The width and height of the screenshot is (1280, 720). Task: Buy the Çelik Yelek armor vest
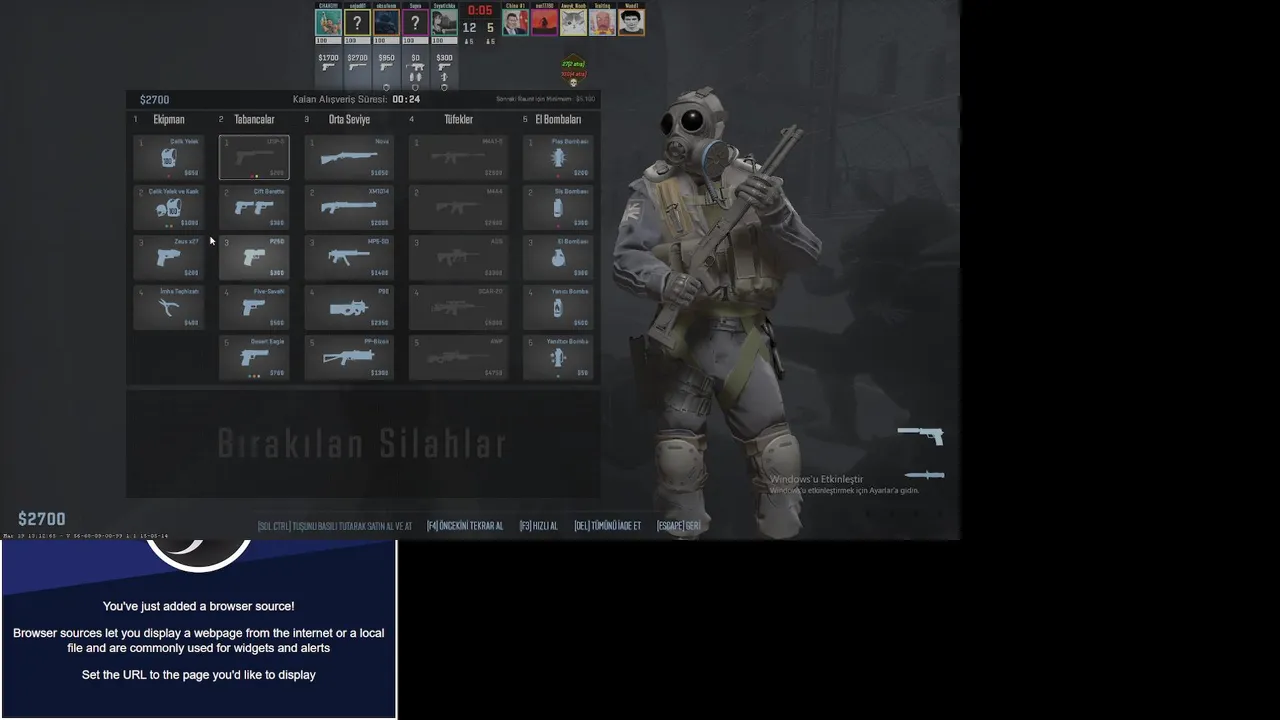click(169, 158)
